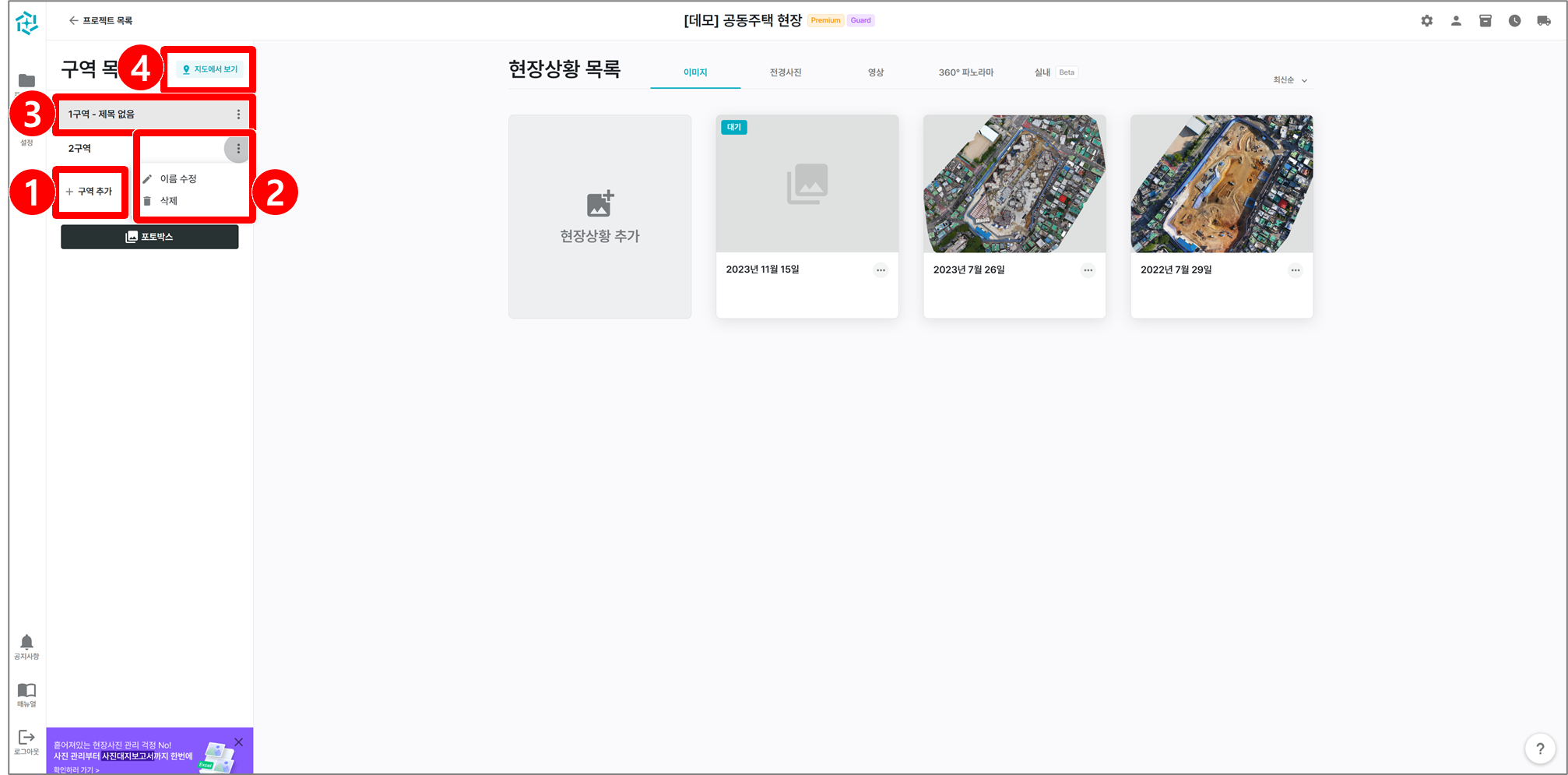Open the 2023년 7월 26일 aerial thumbnail
Viewport: 1568px width, 775px height.
1014,184
